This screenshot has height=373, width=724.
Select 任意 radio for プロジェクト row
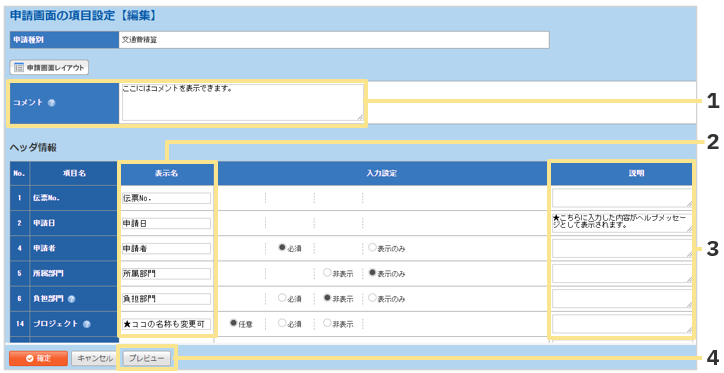point(234,324)
